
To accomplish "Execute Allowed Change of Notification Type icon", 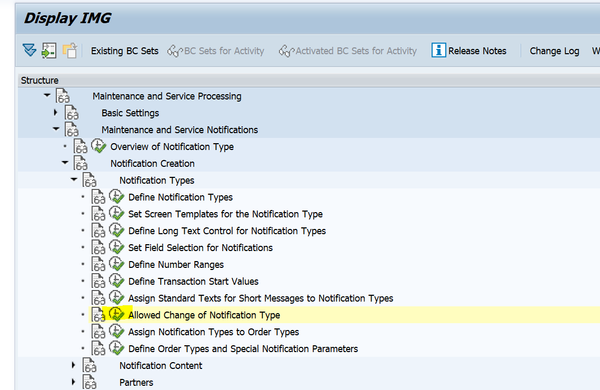I will click(x=117, y=315).
